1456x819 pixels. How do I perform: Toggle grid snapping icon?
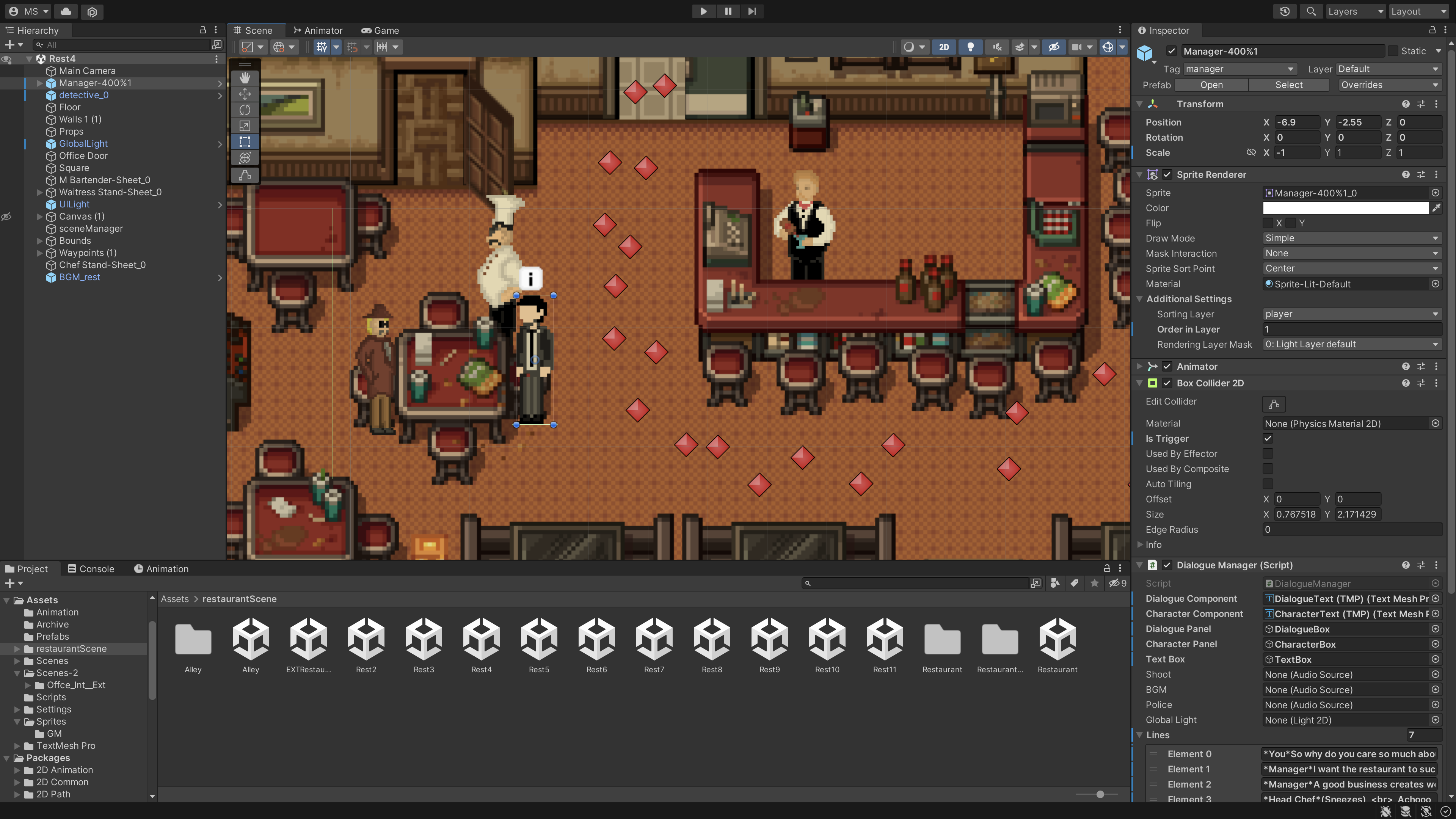[352, 47]
